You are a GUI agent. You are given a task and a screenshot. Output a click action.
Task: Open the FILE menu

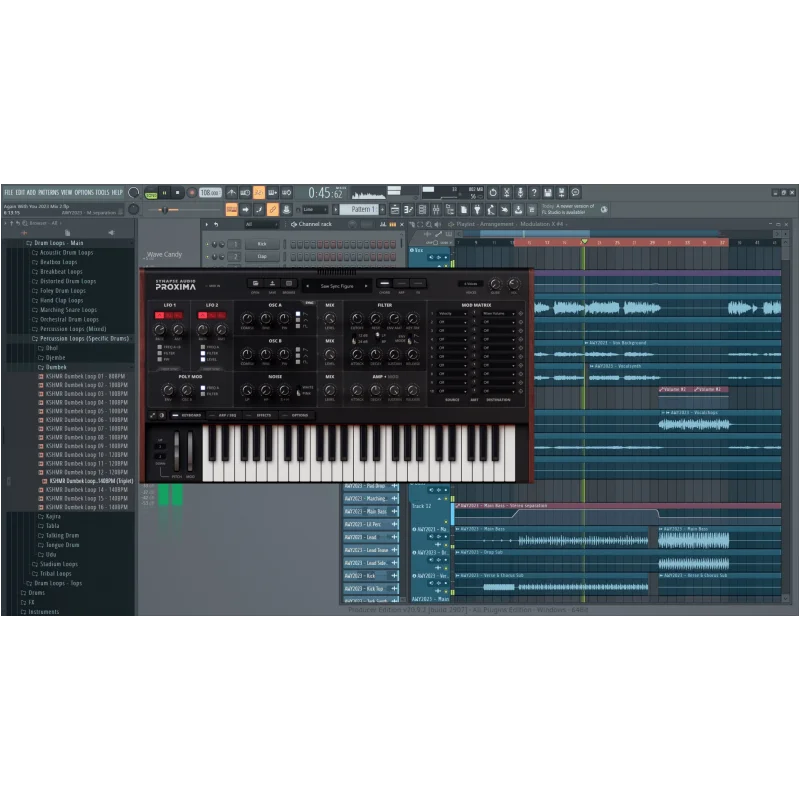point(9,192)
